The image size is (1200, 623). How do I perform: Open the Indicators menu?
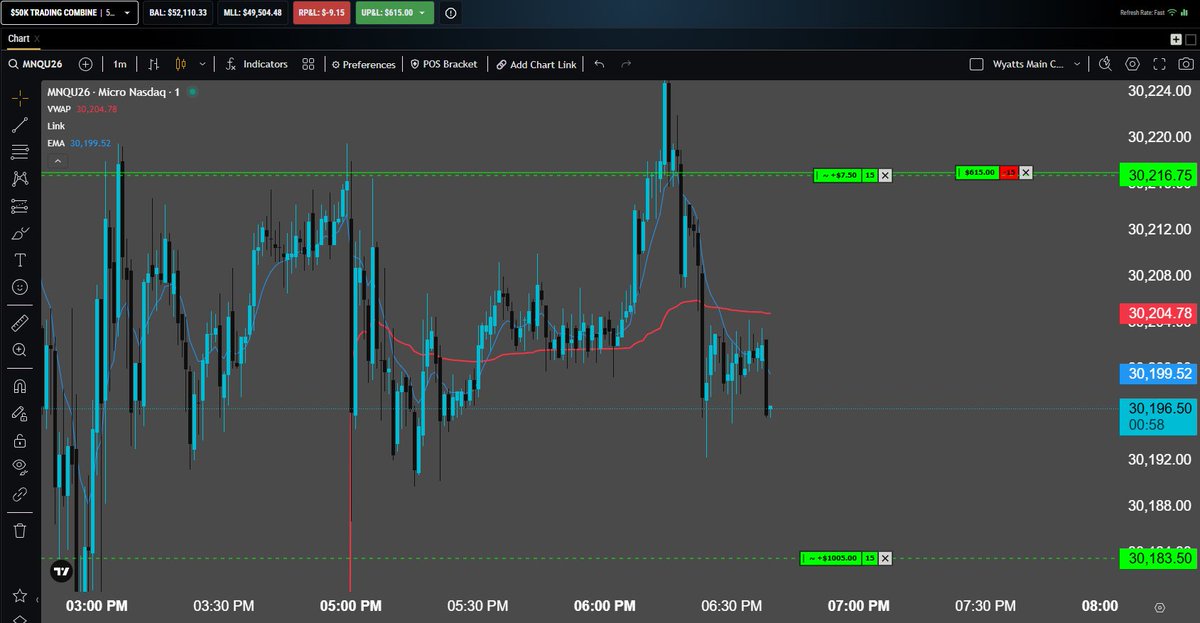tap(257, 64)
